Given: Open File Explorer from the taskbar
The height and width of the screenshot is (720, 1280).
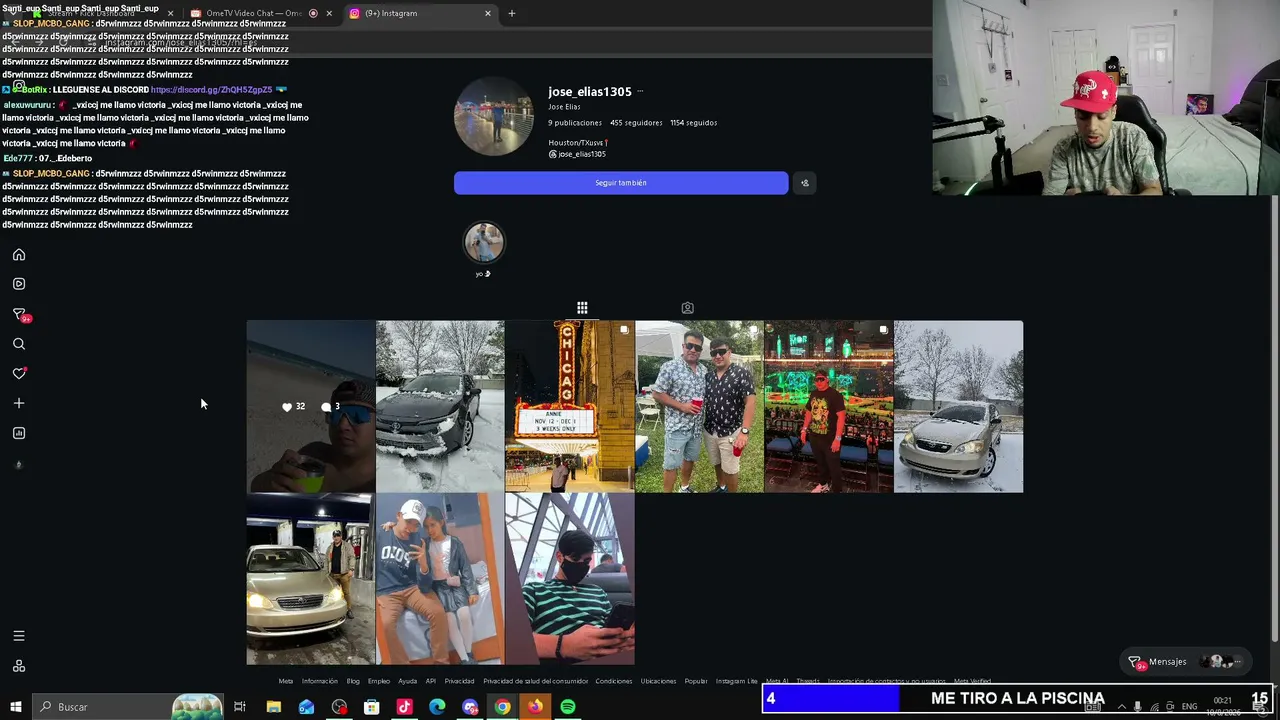Looking at the screenshot, I should 274,707.
